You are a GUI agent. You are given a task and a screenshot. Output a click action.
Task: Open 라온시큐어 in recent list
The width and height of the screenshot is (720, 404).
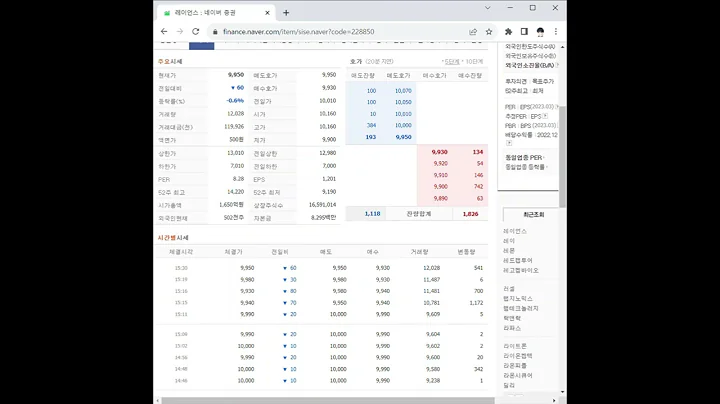pos(518,376)
